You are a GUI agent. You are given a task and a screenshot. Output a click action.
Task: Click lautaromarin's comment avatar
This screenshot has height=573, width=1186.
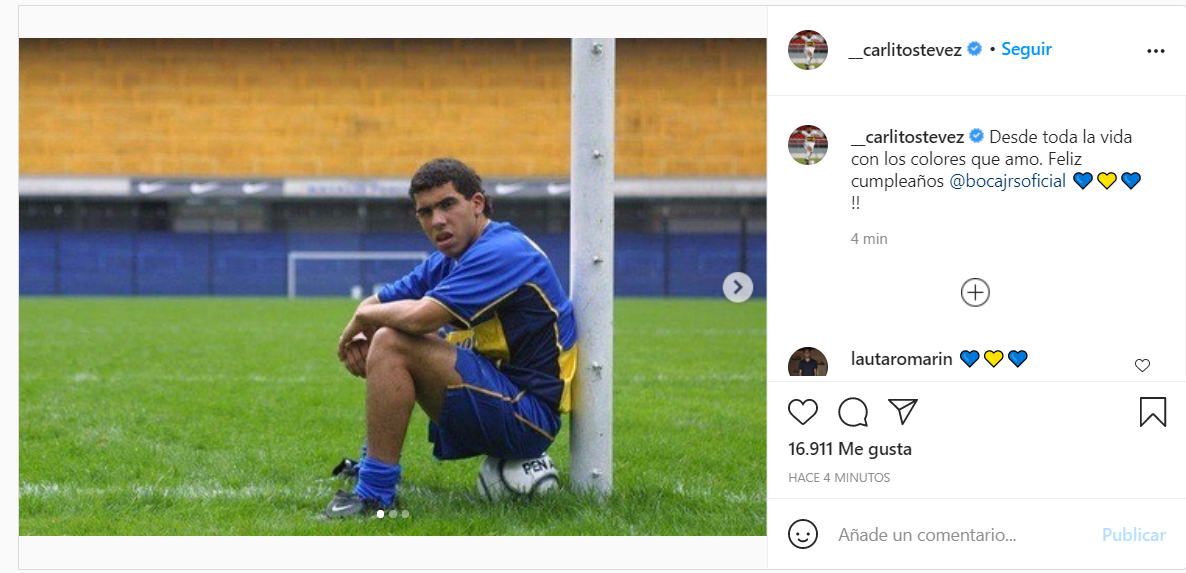click(808, 364)
